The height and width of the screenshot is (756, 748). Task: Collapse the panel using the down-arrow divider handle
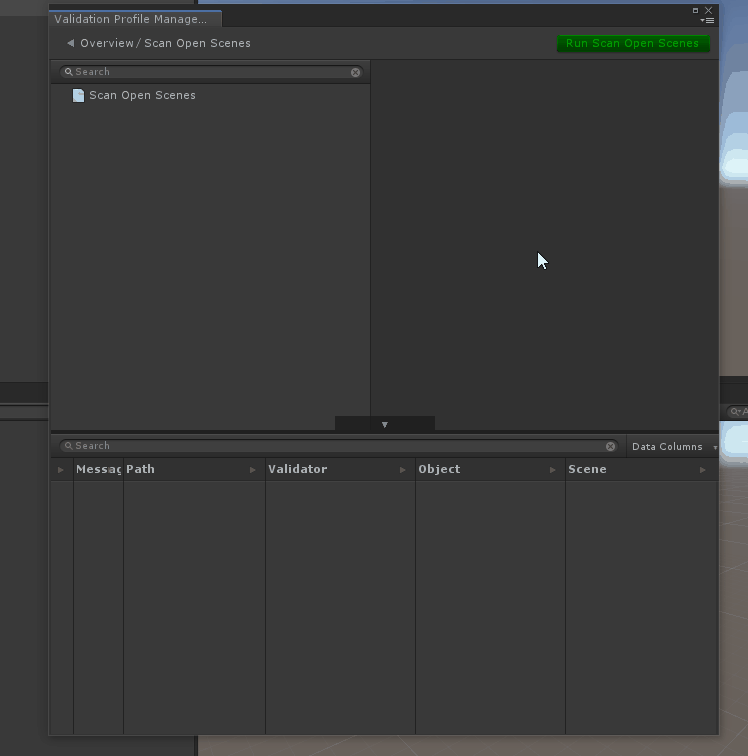(x=384, y=425)
